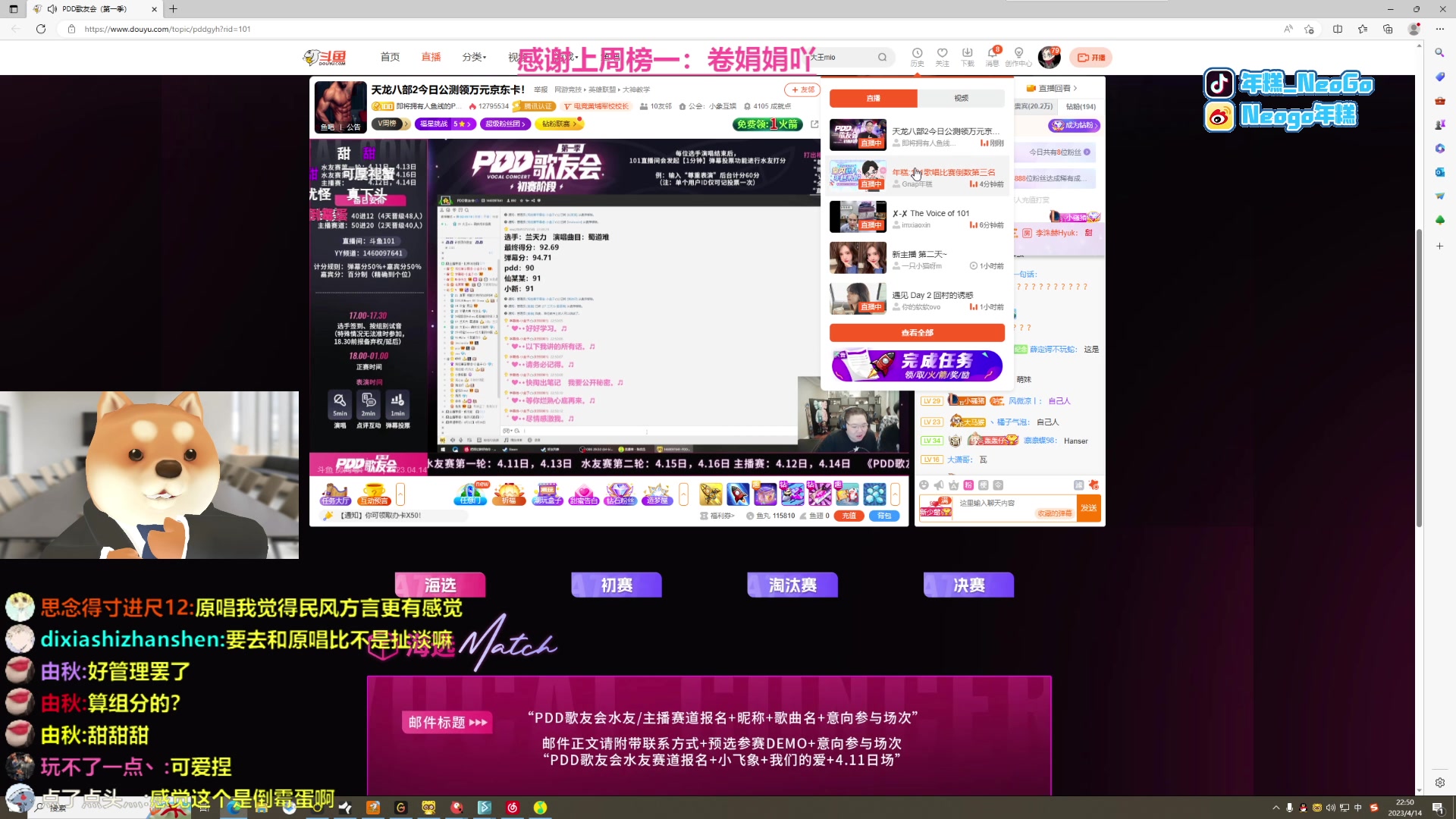
Task: Click the 发送 send button
Action: pos(1089,507)
